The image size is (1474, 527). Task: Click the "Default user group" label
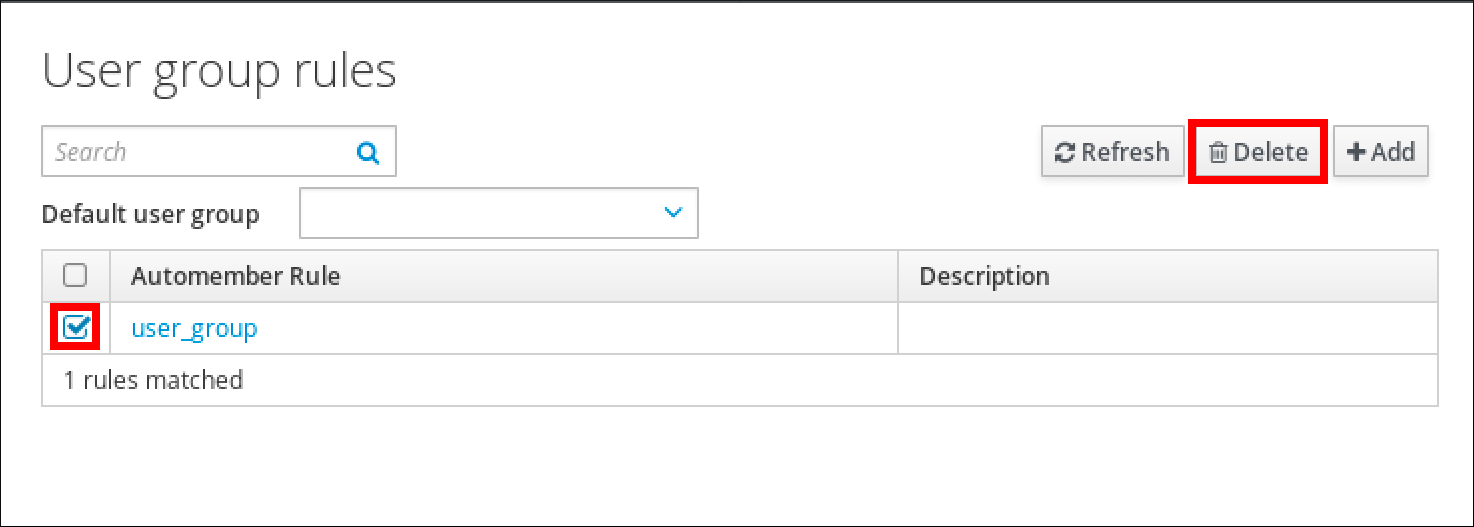[150, 214]
